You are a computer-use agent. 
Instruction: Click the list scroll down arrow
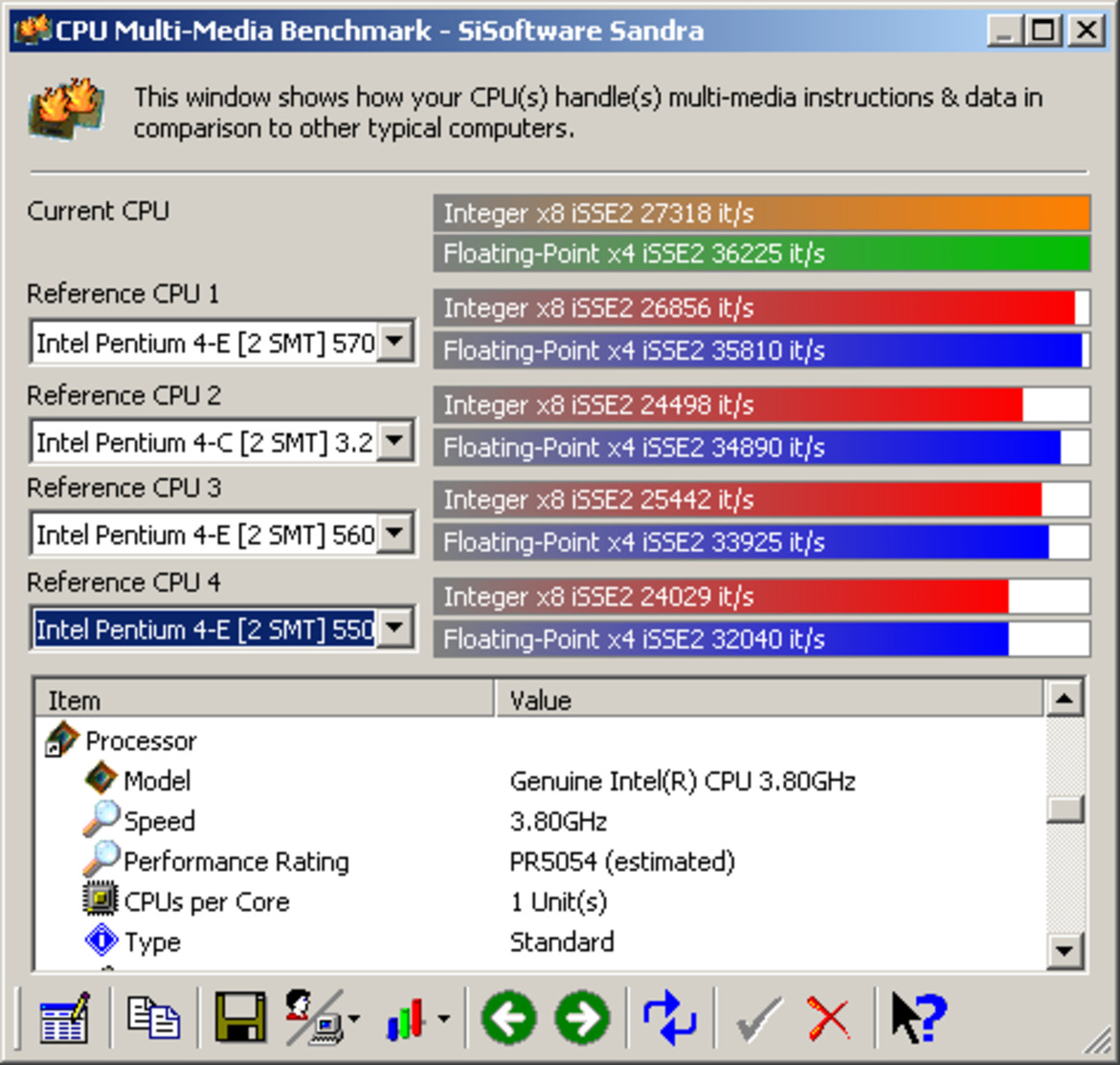click(x=1064, y=950)
